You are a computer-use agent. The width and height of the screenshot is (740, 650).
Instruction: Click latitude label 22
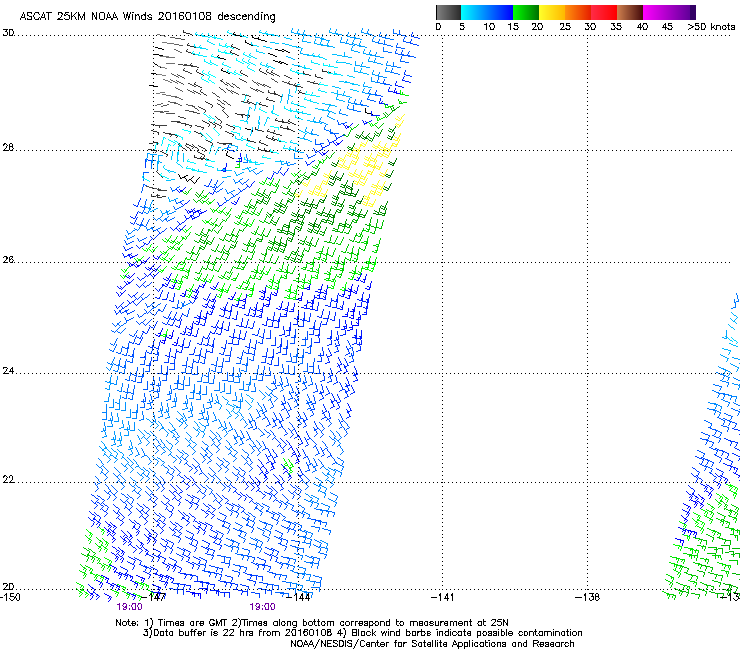click(8, 480)
